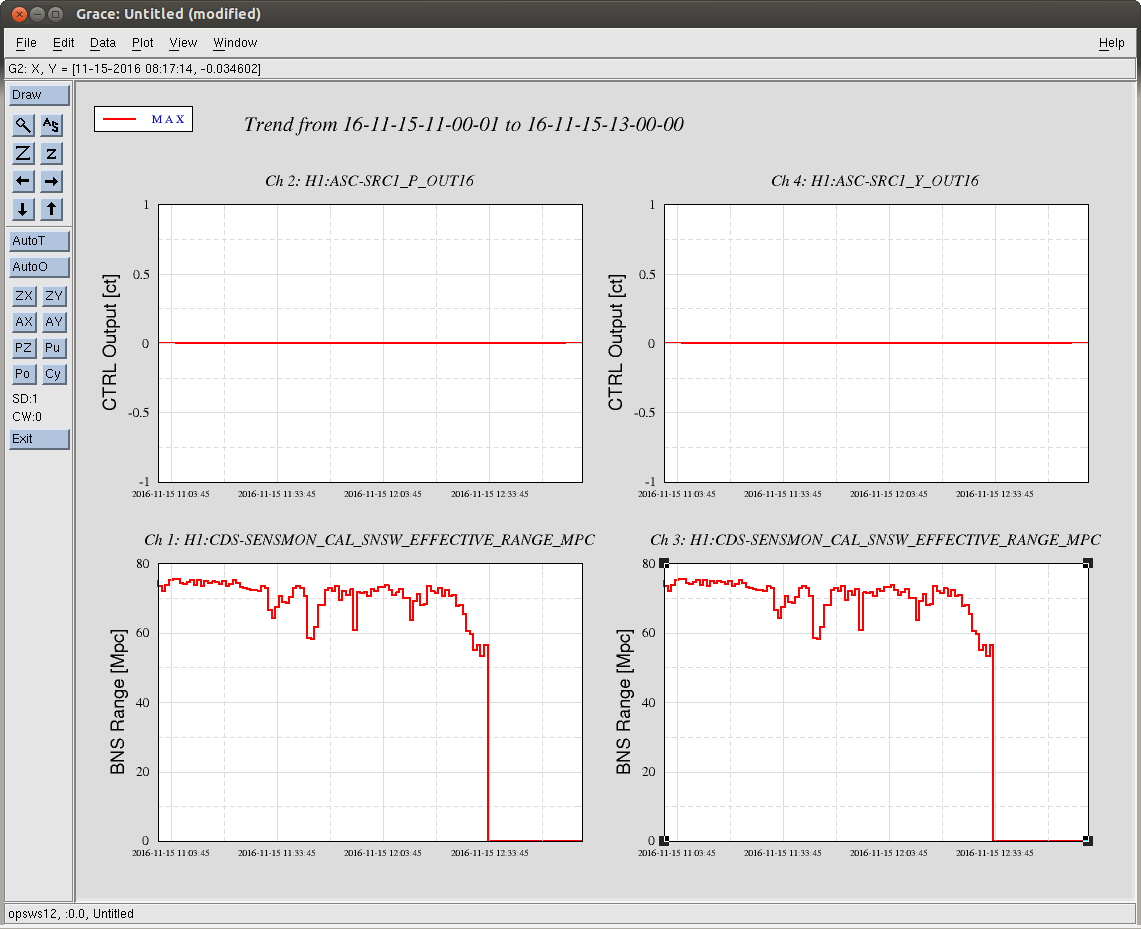Click the PZ button
Screen dimensions: 1141x929
[24, 348]
